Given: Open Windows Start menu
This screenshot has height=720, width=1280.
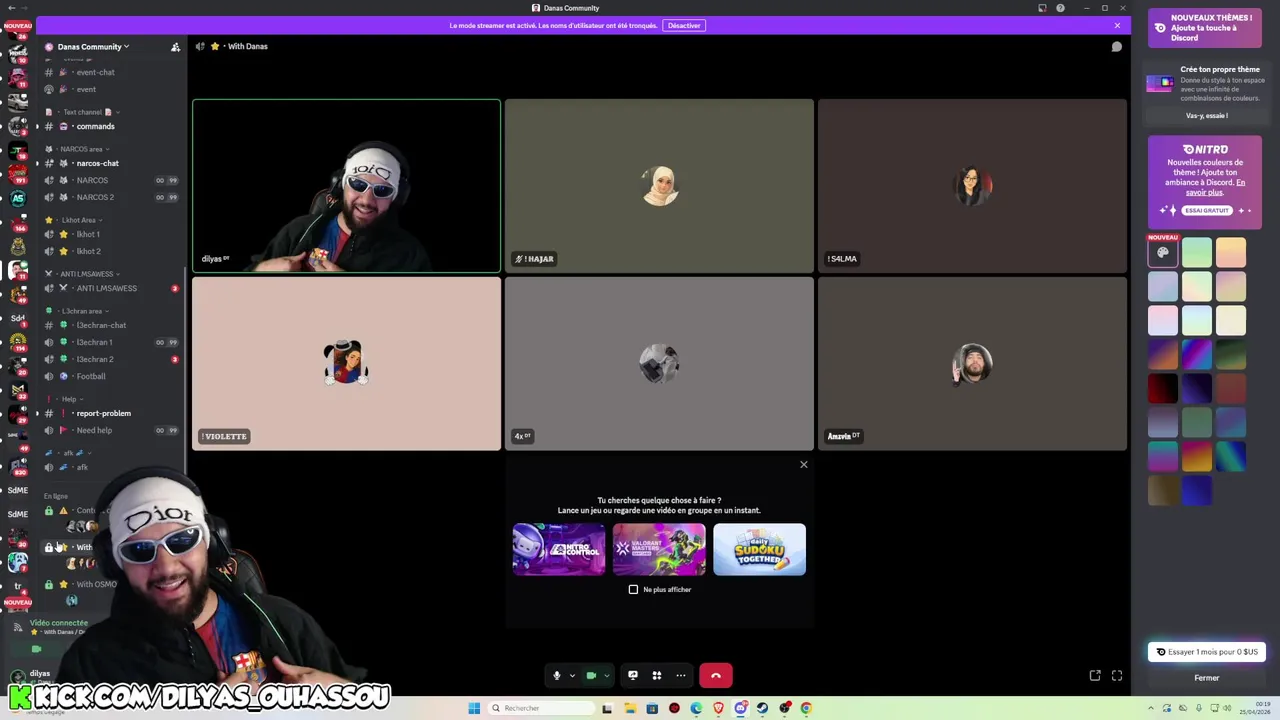Looking at the screenshot, I should point(474,708).
